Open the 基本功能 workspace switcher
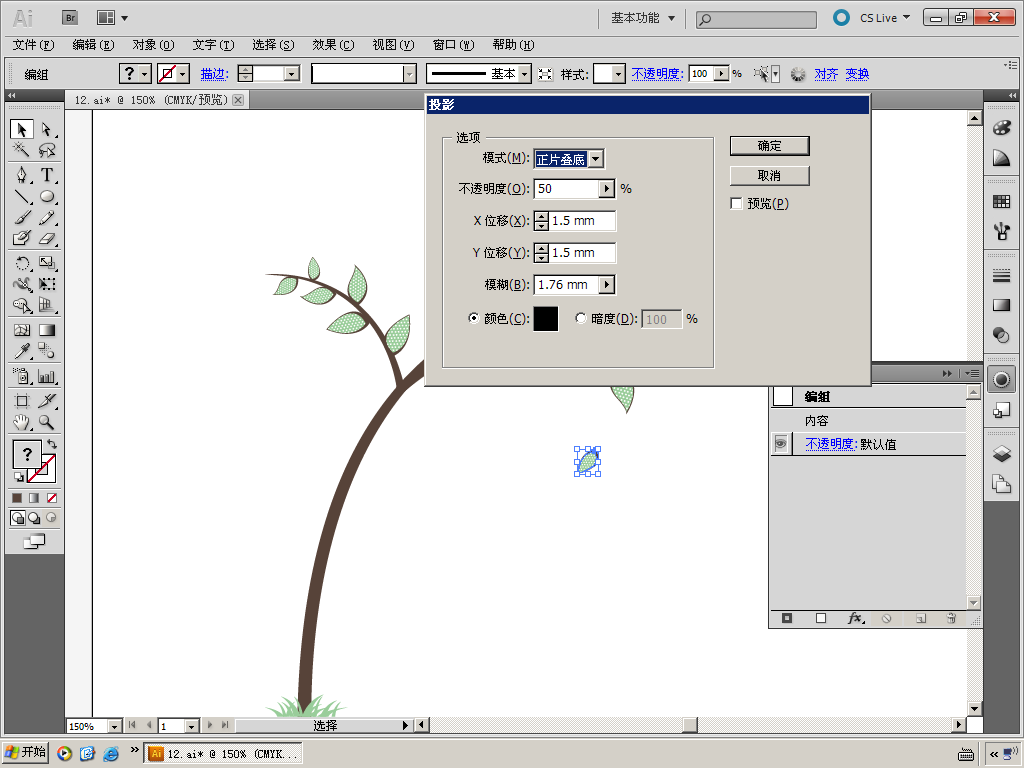The height and width of the screenshot is (768, 1024). pos(643,18)
